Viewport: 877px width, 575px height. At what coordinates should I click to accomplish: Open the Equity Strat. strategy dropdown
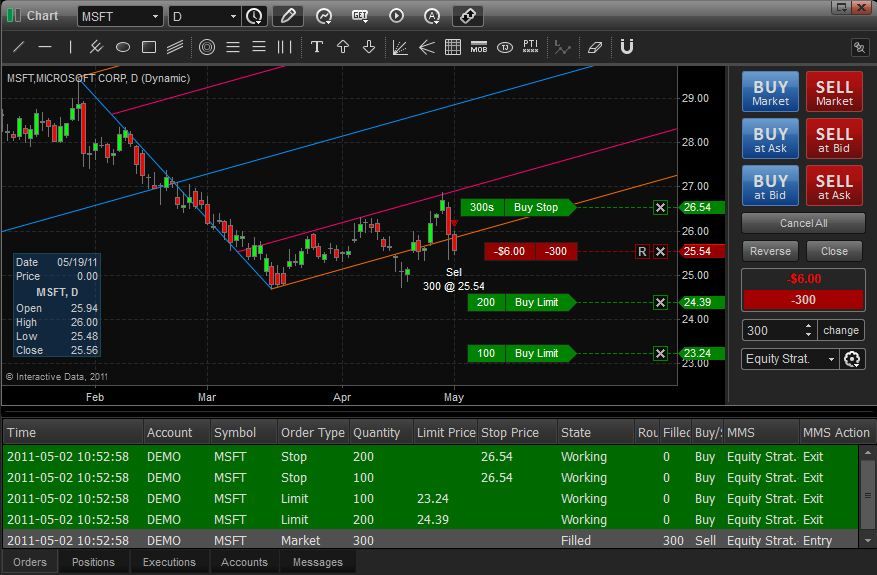pos(790,359)
